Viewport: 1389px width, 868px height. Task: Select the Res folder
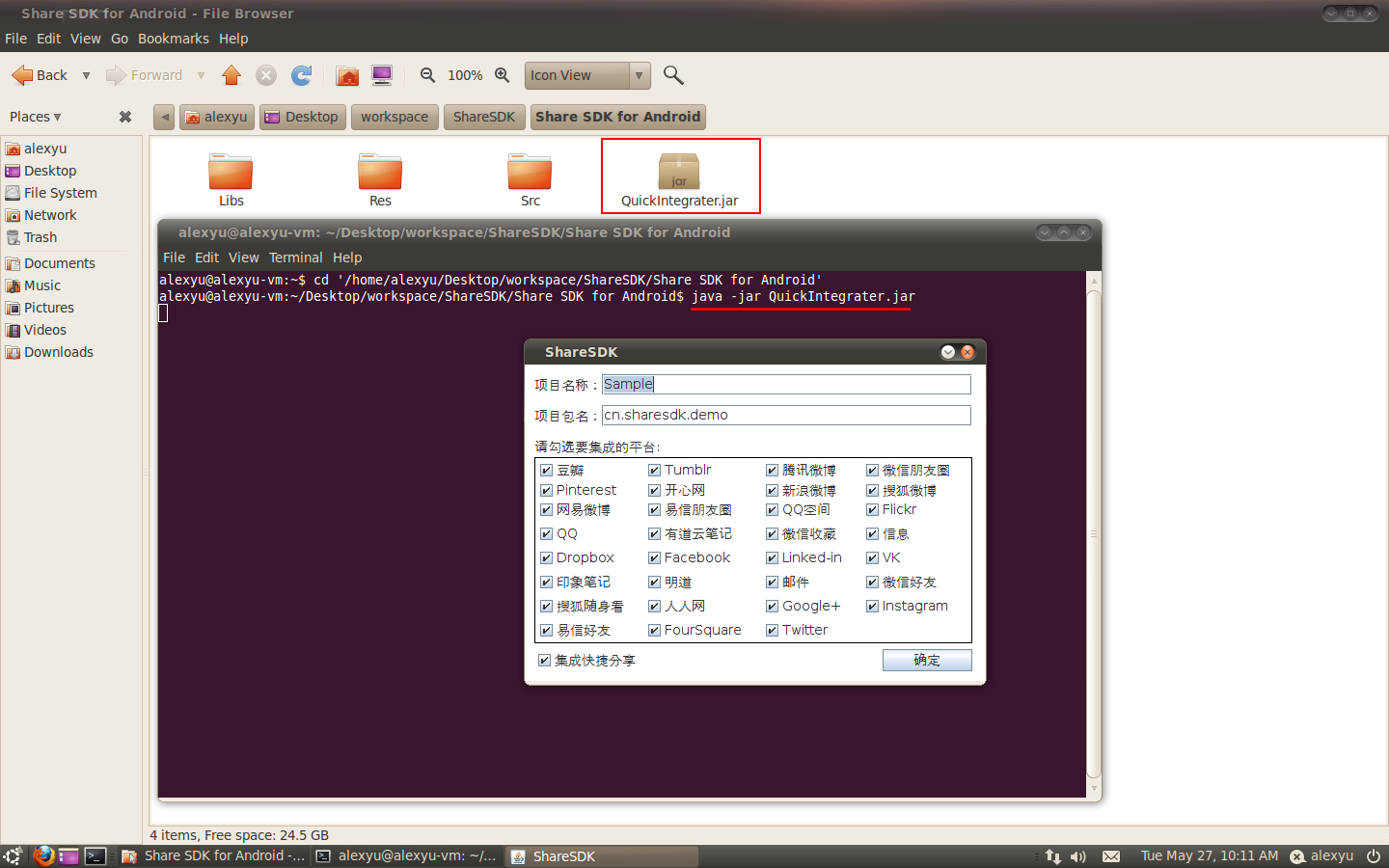tap(380, 180)
